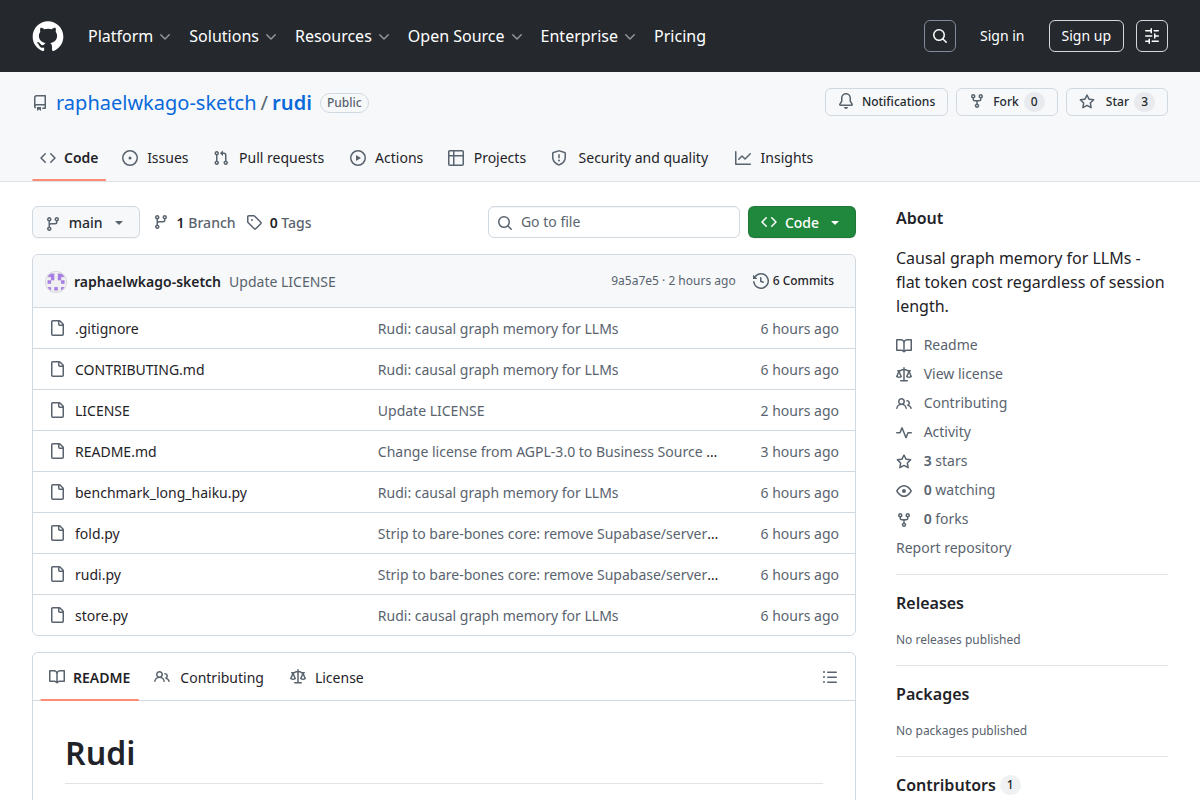The width and height of the screenshot is (1200, 800).
Task: Select the License tab above README
Action: tap(327, 677)
